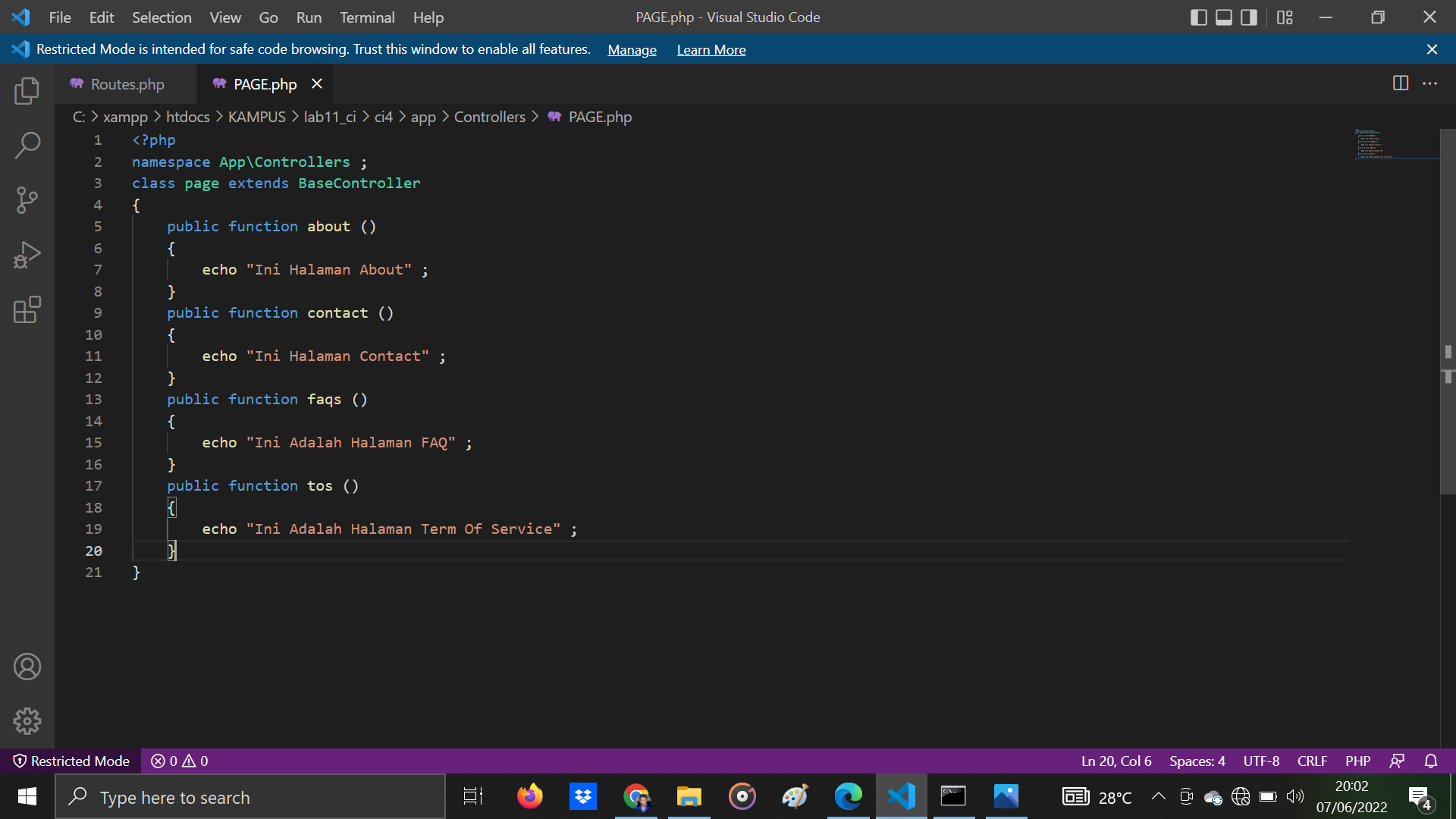Open notifications via the status bar bell
Screen dimensions: 1456x819
(1432, 761)
